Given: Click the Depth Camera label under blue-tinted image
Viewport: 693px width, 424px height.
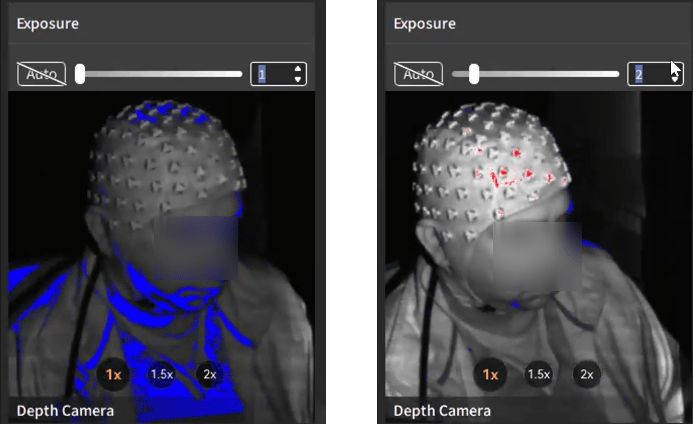Looking at the screenshot, I should point(65,410).
